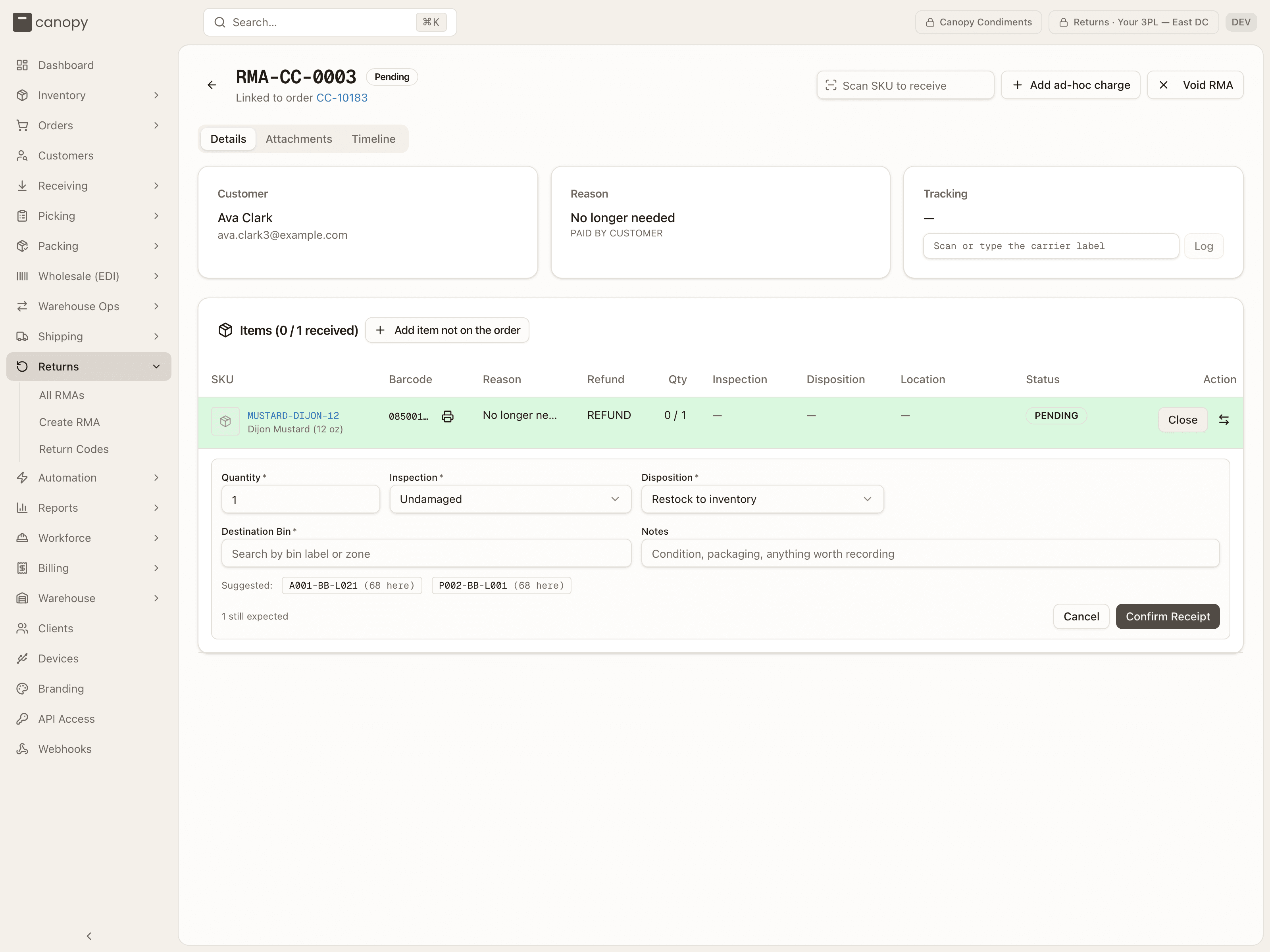Collapse the Returns sidebar section

click(x=89, y=366)
